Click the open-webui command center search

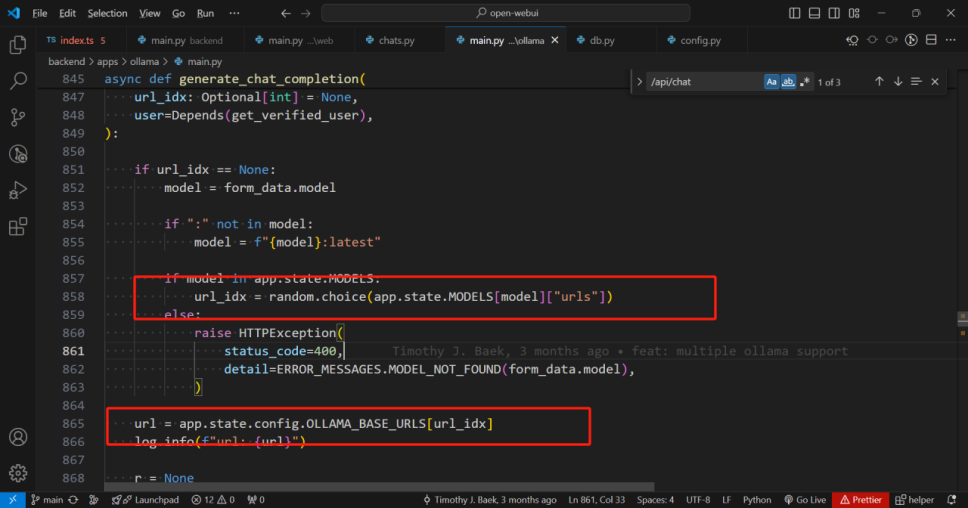click(506, 13)
